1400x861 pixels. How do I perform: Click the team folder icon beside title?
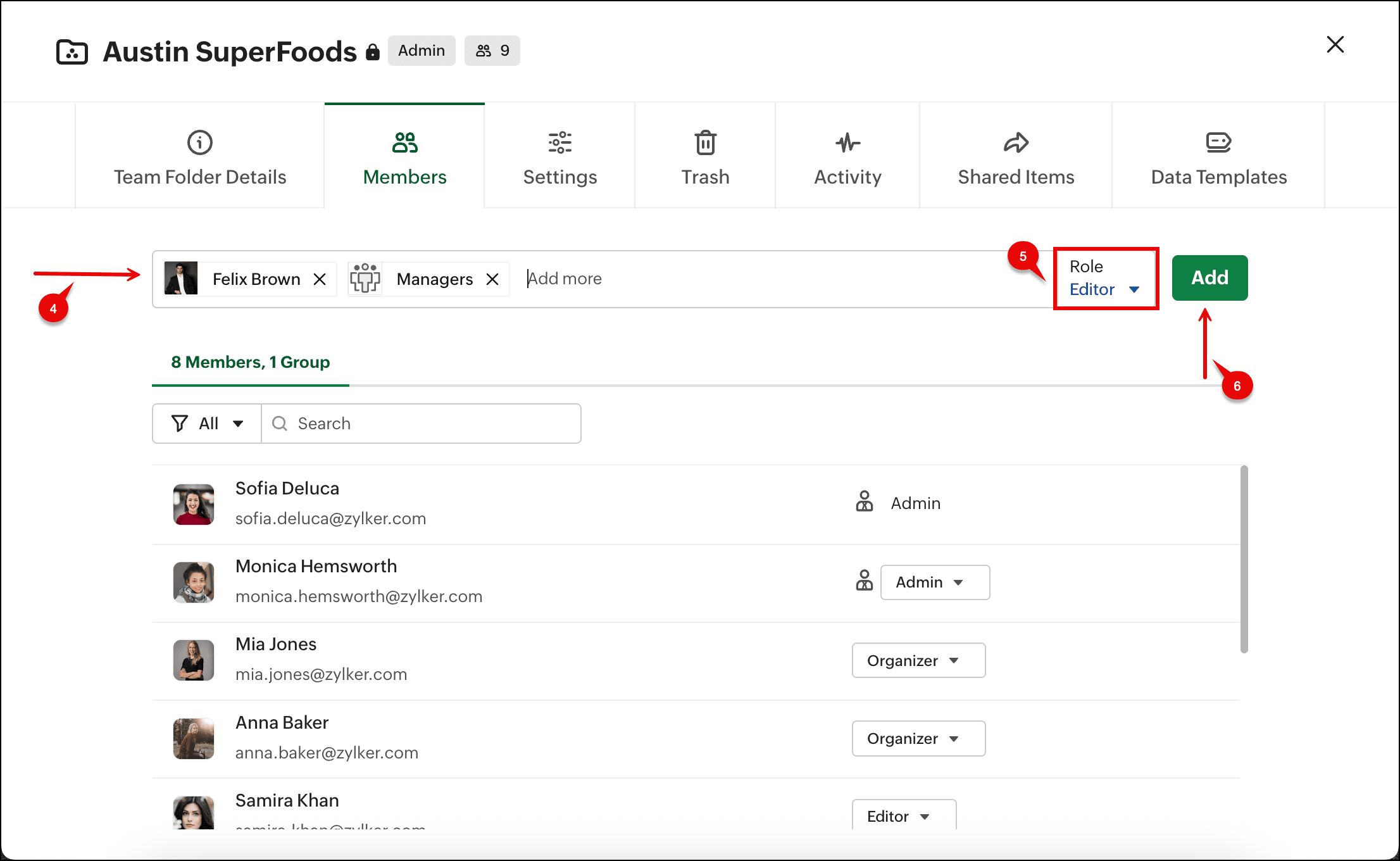[72, 52]
